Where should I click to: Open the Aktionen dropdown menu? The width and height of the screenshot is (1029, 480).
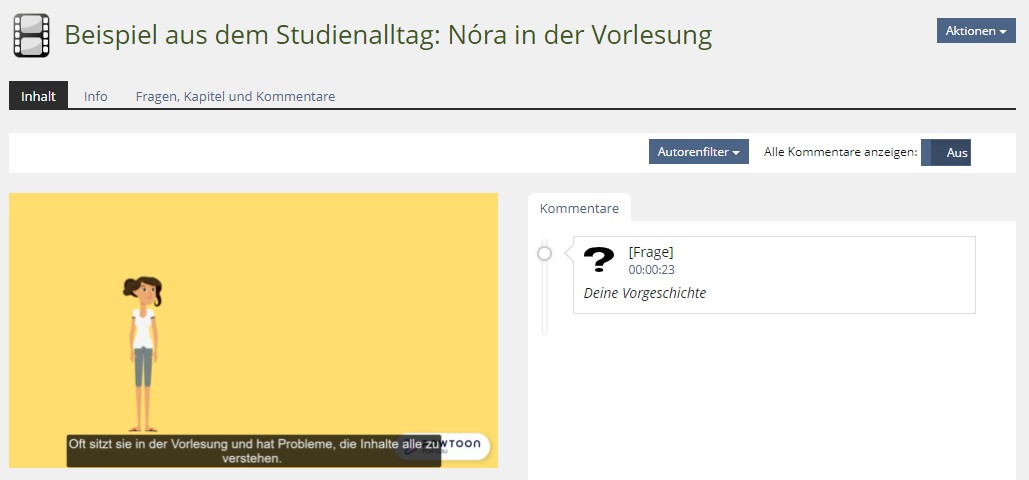coord(975,31)
